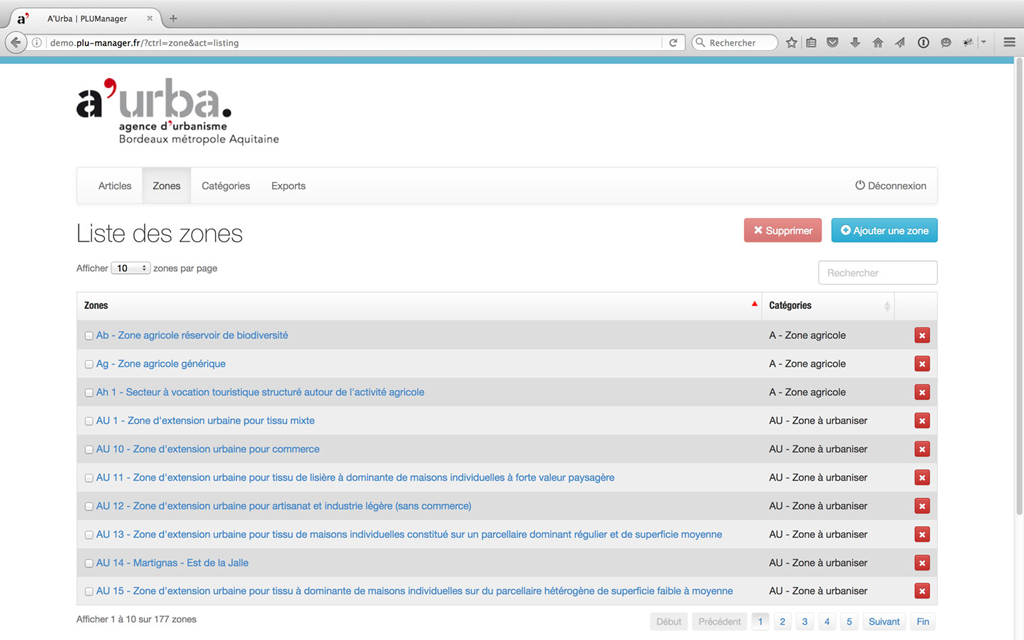Click the Pocket icon in browser toolbar
Image resolution: width=1024 pixels, height=640 pixels.
833,42
